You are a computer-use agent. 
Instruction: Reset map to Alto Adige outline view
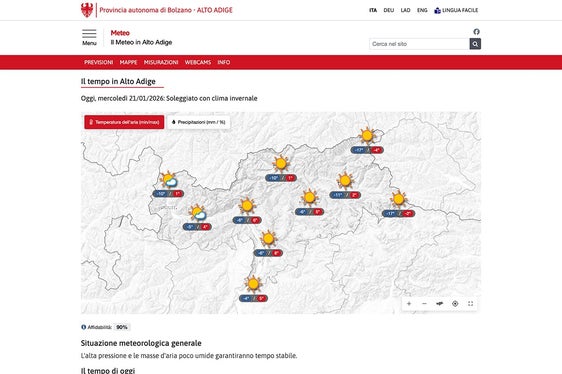(x=440, y=304)
